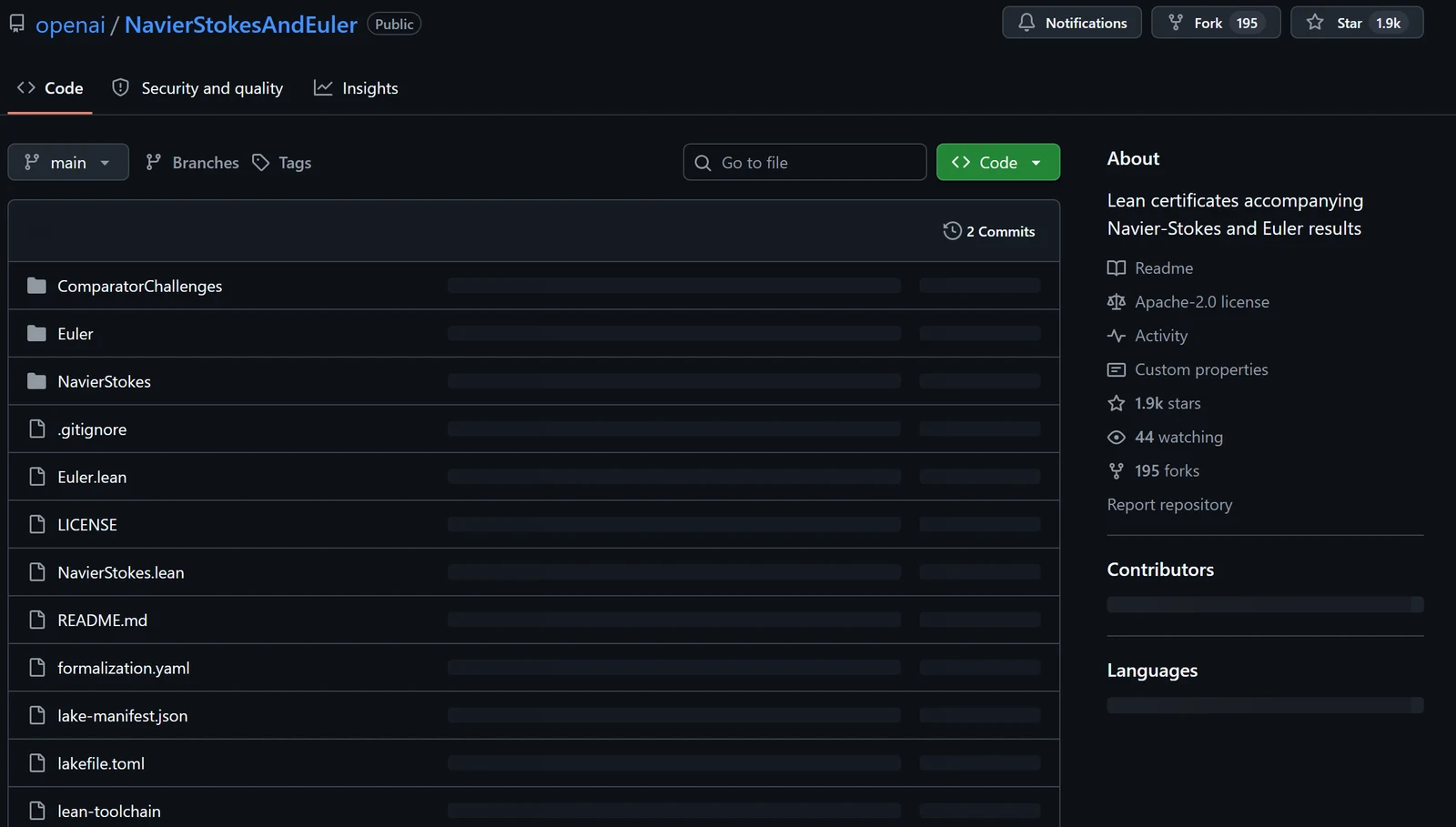Switch to the Code tab

coord(50,88)
